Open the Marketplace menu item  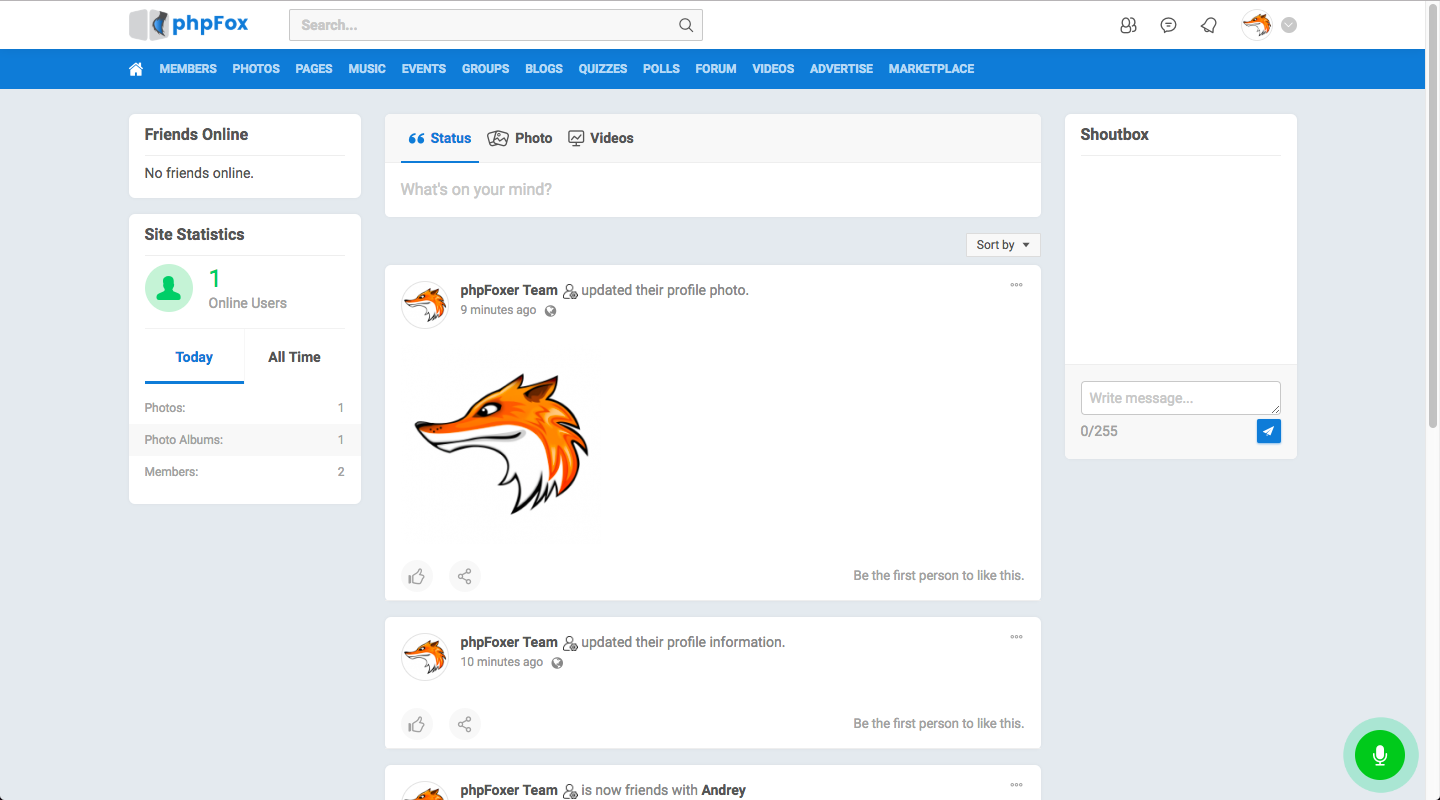931,69
